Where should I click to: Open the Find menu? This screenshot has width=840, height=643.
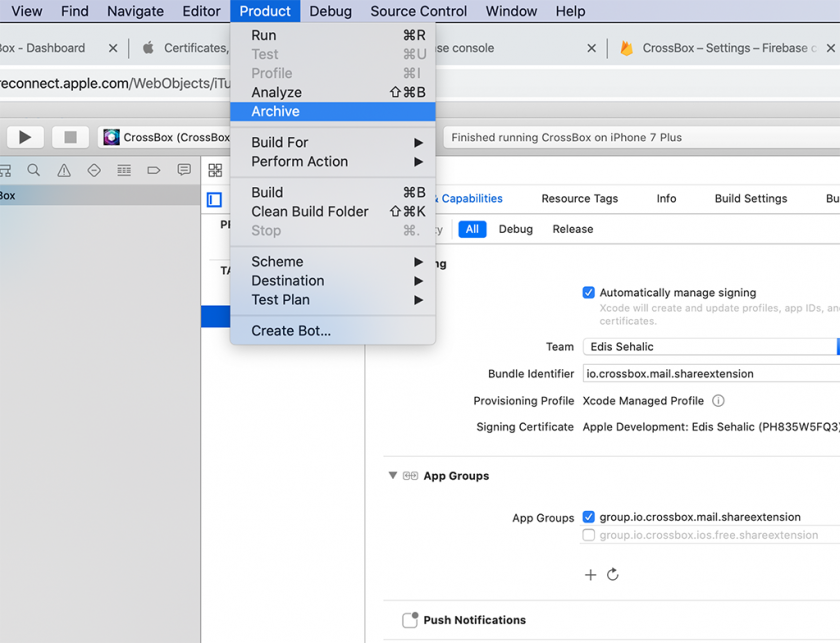pos(74,11)
